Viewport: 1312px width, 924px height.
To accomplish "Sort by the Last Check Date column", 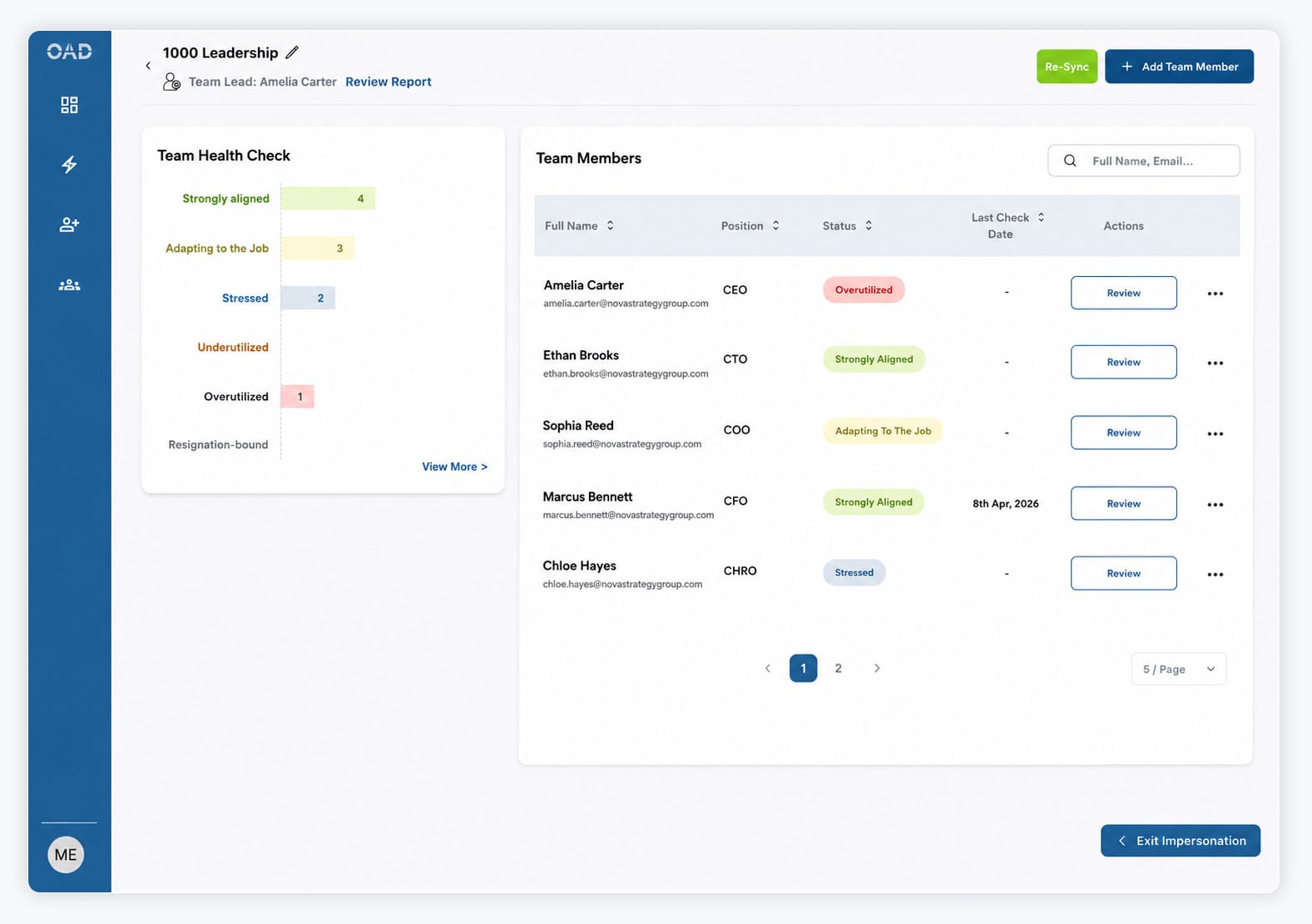I will pos(1041,217).
